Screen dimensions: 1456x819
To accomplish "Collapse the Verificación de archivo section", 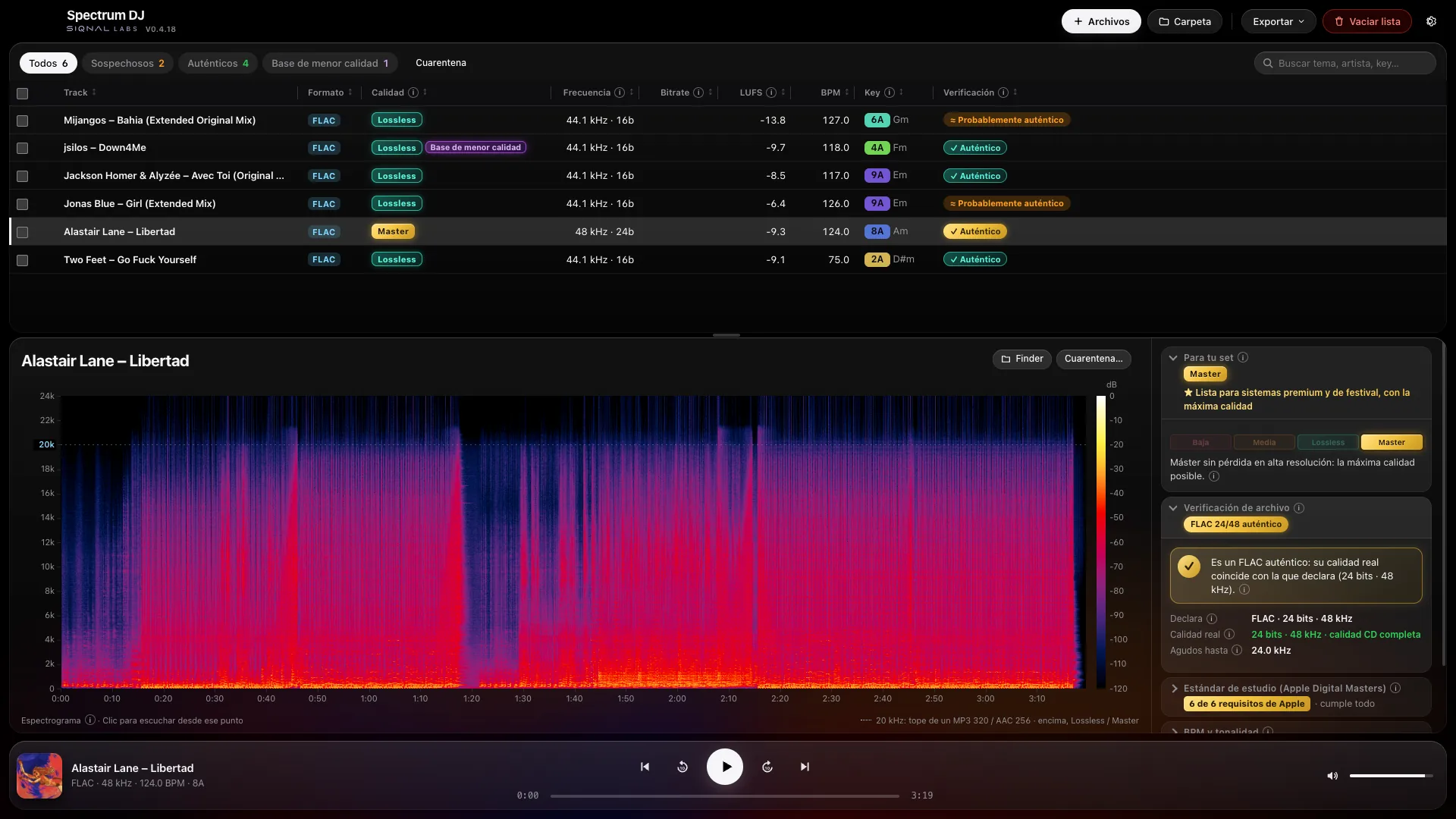I will [1173, 508].
